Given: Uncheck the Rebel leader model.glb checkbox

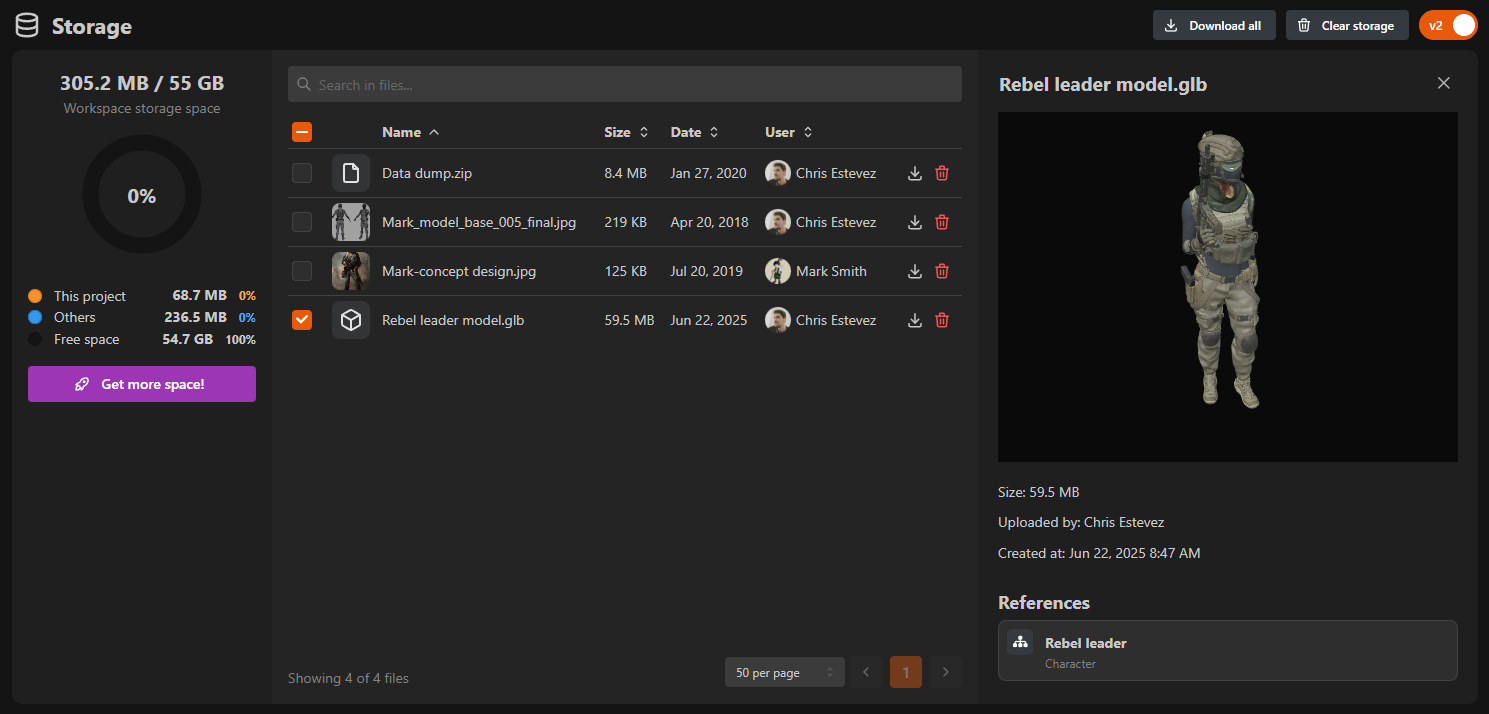Looking at the screenshot, I should coord(302,320).
